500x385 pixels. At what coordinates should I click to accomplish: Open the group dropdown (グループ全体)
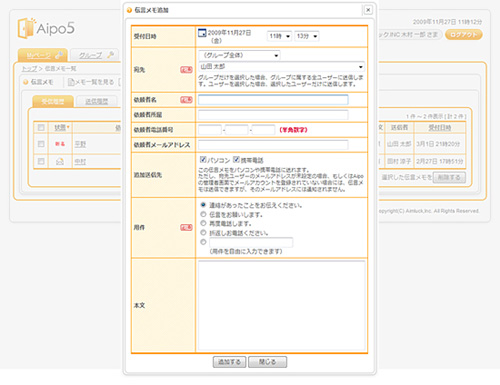click(239, 55)
